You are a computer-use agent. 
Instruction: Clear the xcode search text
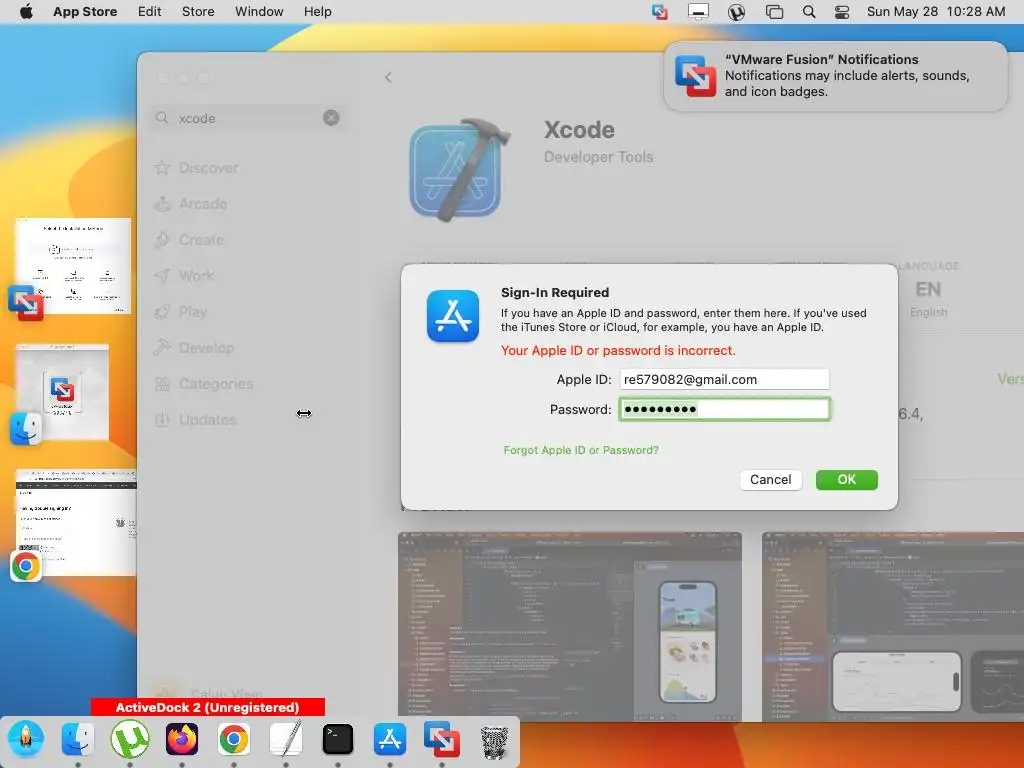(331, 118)
